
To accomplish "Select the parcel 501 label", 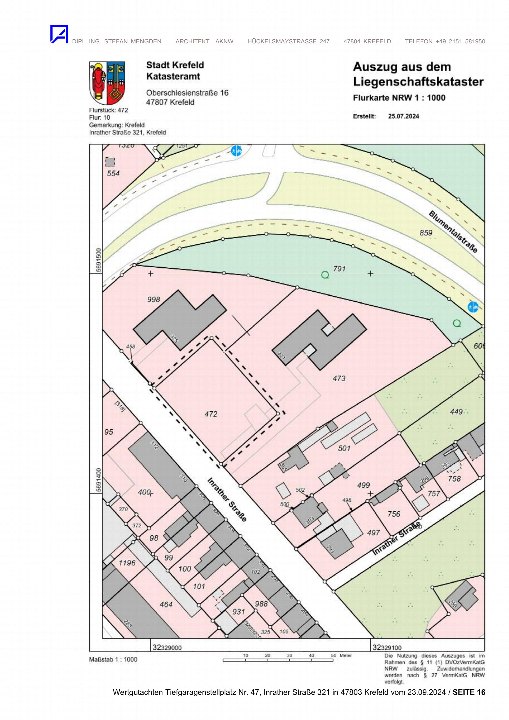I will point(344,448).
